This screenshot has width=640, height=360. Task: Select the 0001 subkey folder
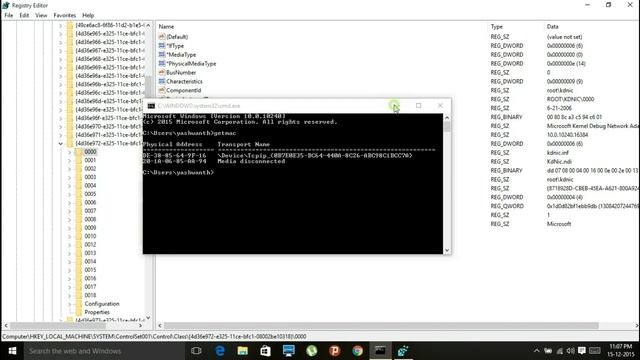click(x=90, y=160)
